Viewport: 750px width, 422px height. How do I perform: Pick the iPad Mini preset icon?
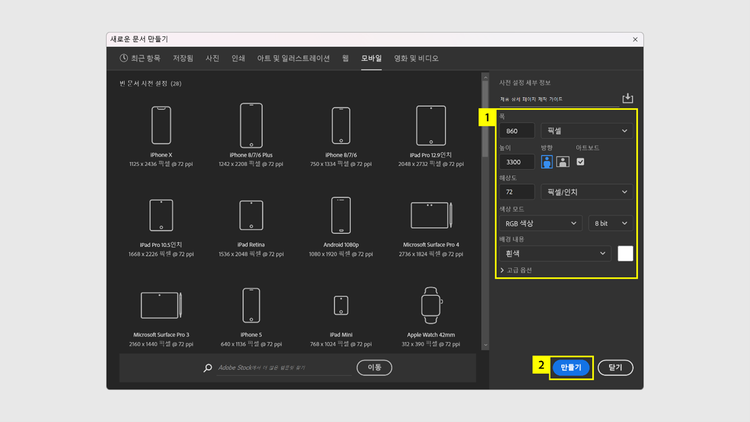point(341,305)
